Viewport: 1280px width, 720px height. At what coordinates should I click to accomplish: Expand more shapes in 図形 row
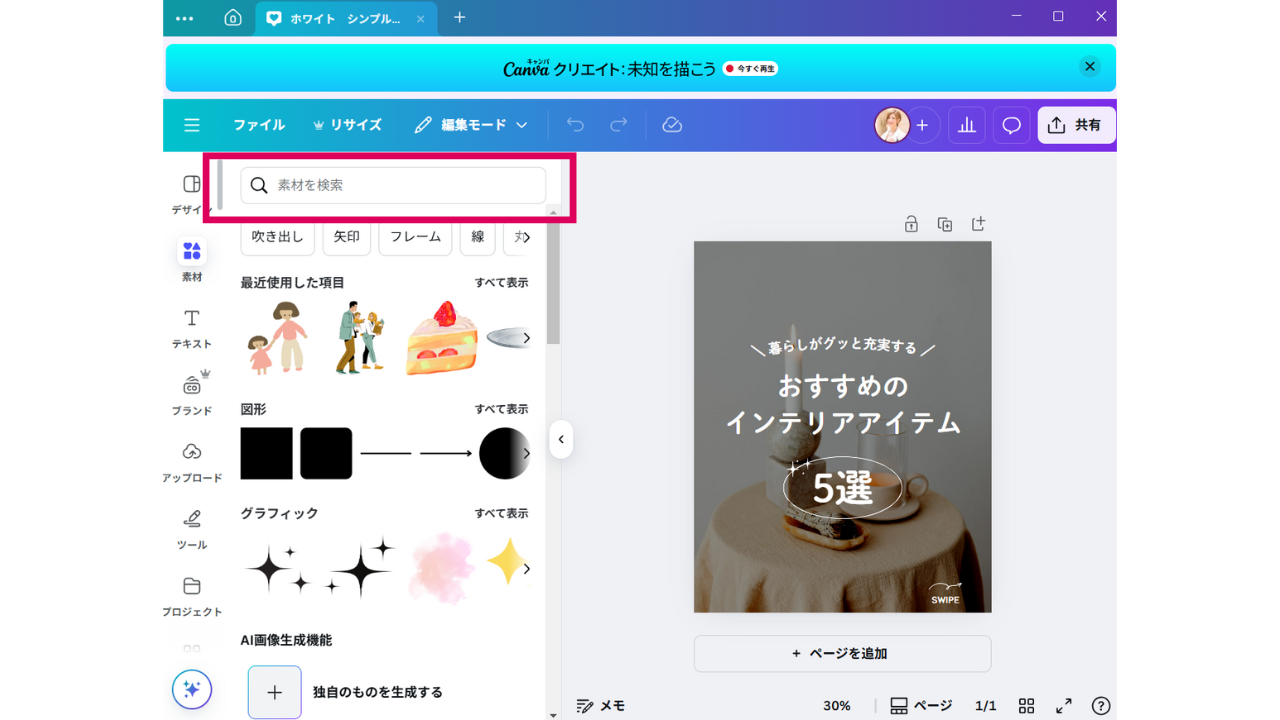(526, 453)
